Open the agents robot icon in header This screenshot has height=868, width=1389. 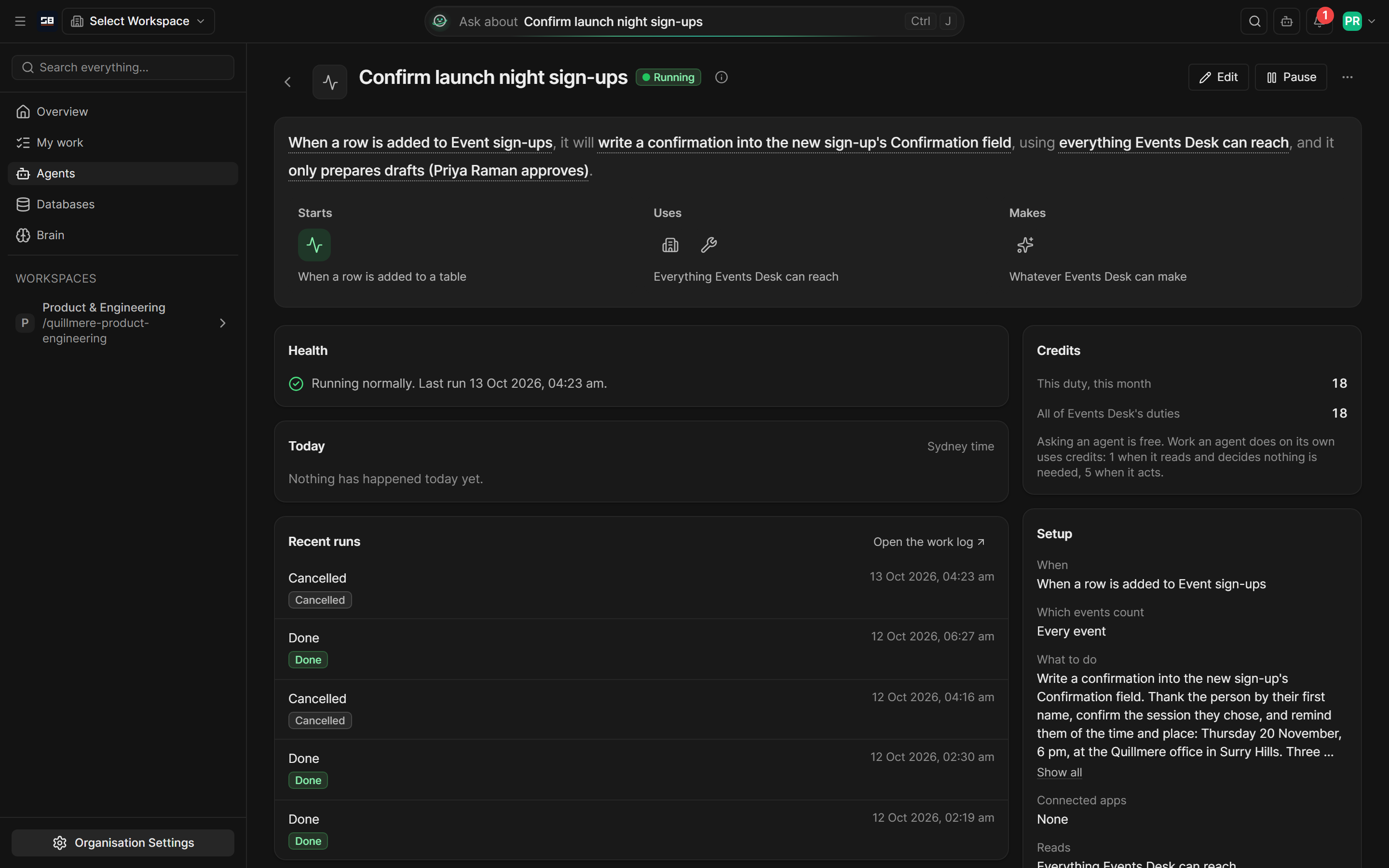click(x=1287, y=21)
